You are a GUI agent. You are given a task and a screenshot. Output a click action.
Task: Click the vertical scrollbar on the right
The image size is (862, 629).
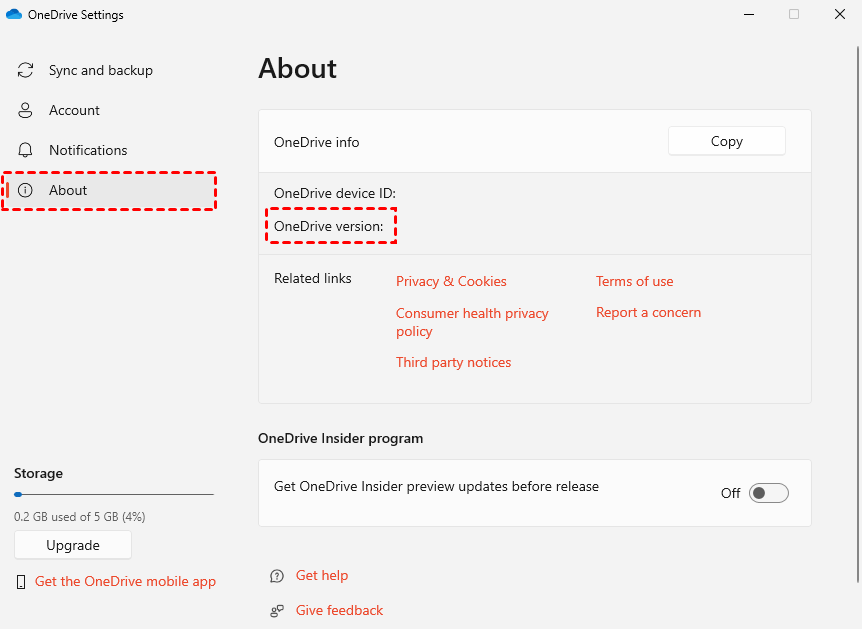coord(857,300)
